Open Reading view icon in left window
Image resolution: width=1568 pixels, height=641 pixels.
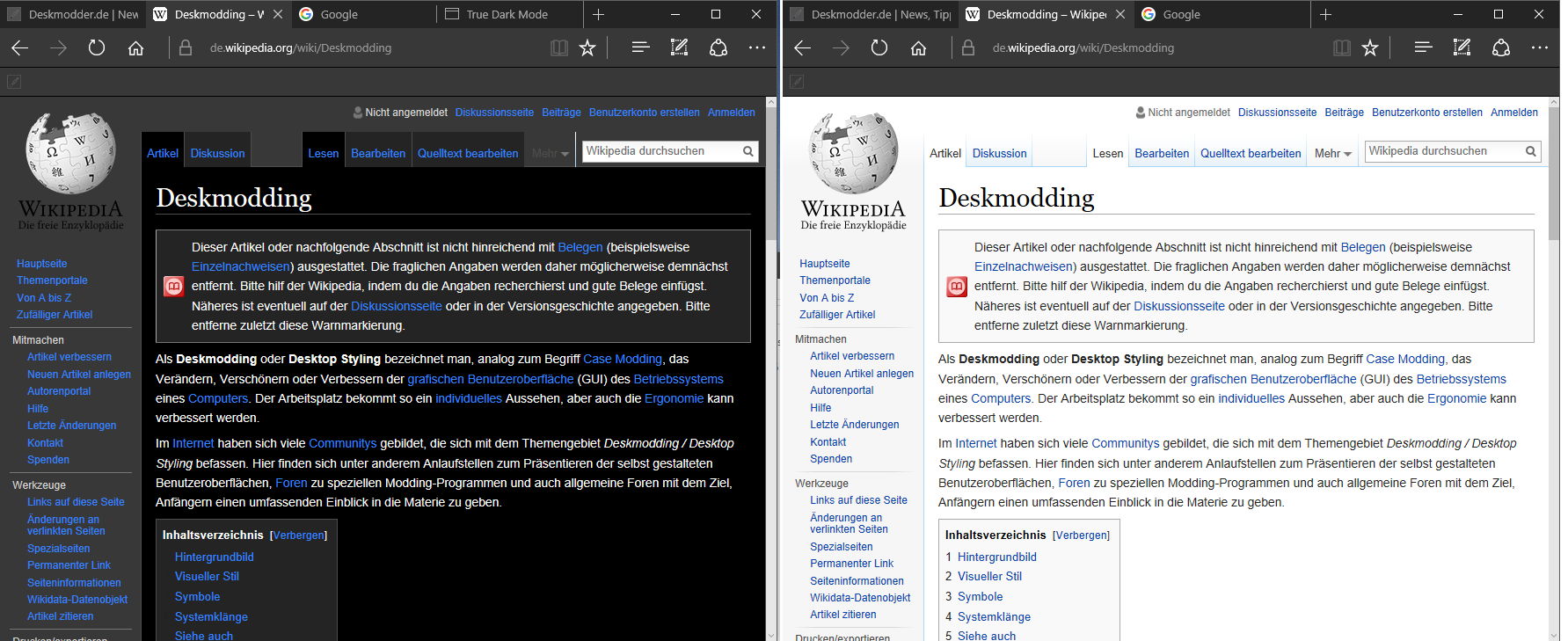pyautogui.click(x=559, y=48)
